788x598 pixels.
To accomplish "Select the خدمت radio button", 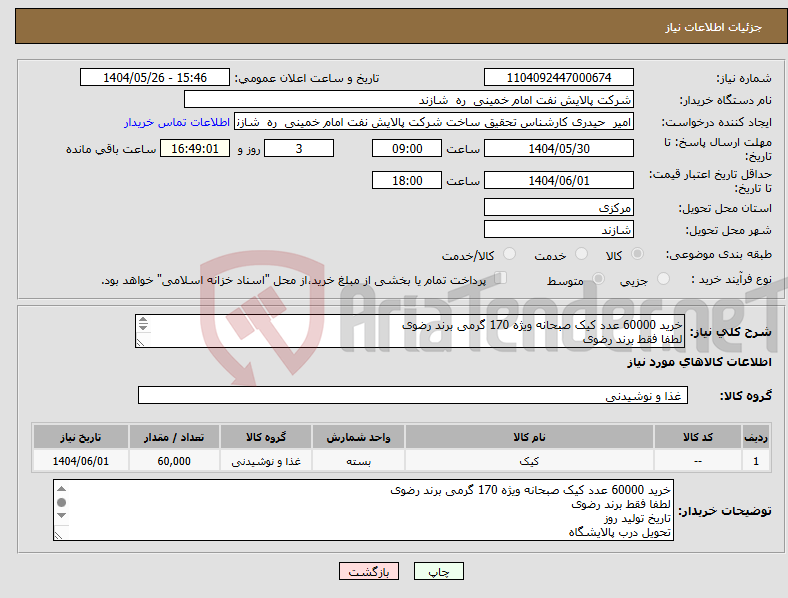I will (x=581, y=254).
